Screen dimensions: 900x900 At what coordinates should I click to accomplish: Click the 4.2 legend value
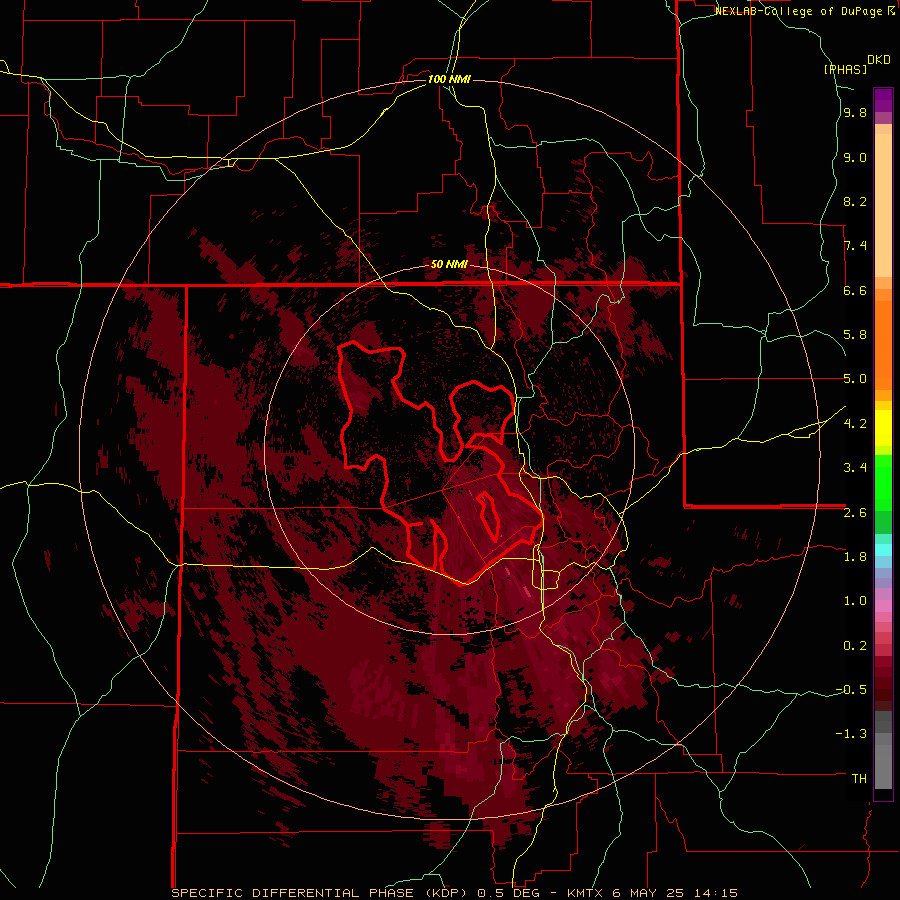(x=855, y=424)
